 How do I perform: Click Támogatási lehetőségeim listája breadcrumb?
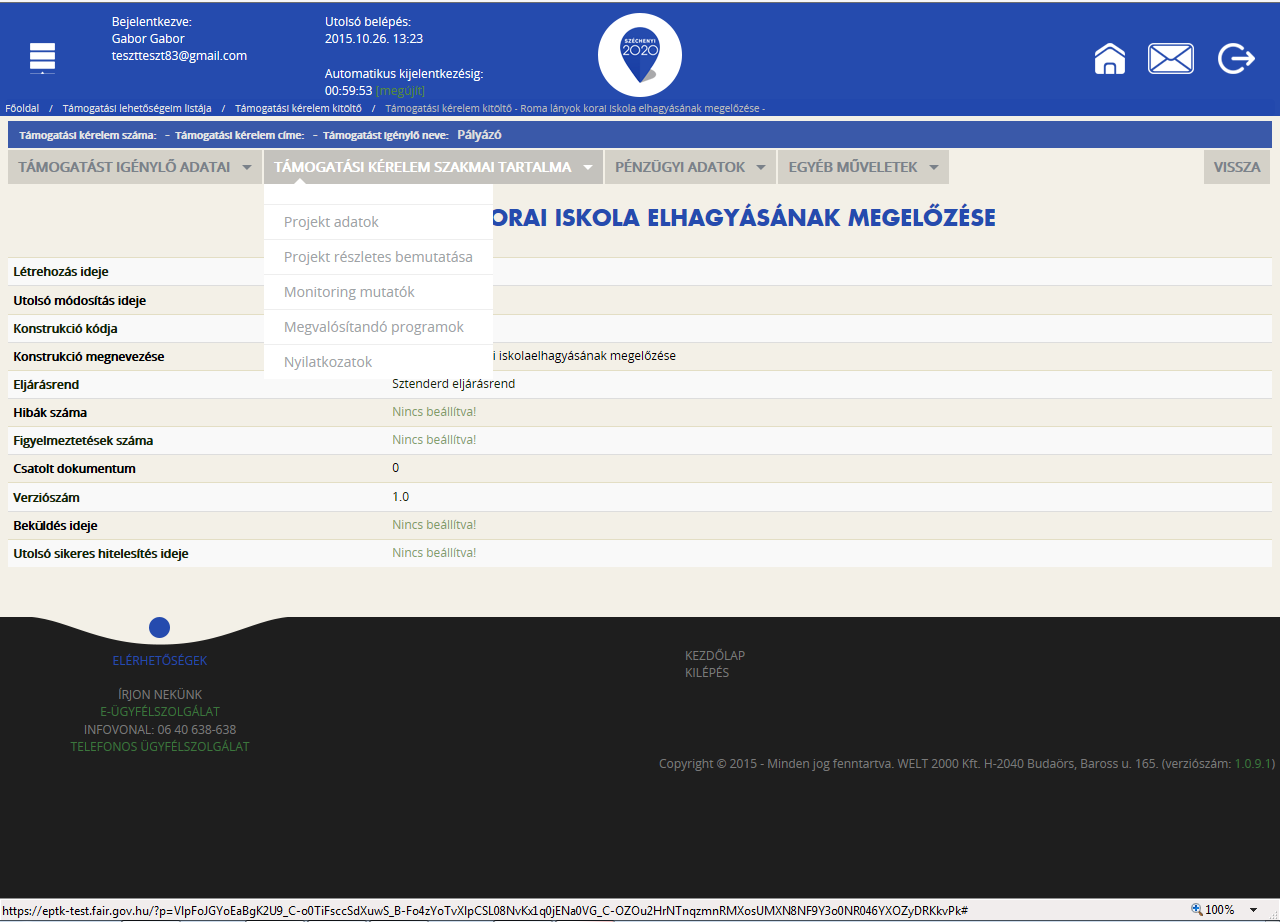137,108
